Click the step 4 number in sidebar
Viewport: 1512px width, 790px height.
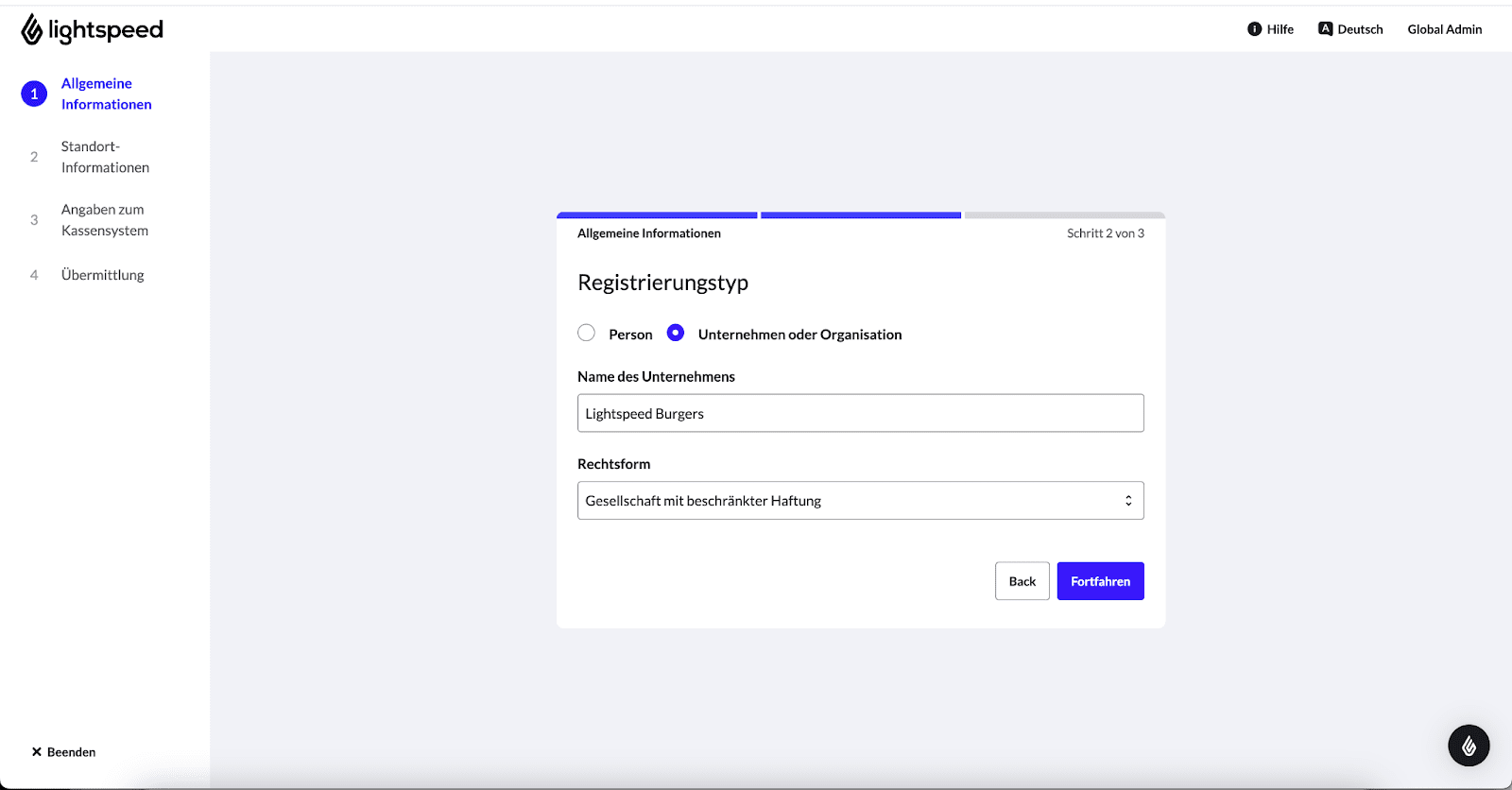click(x=34, y=275)
